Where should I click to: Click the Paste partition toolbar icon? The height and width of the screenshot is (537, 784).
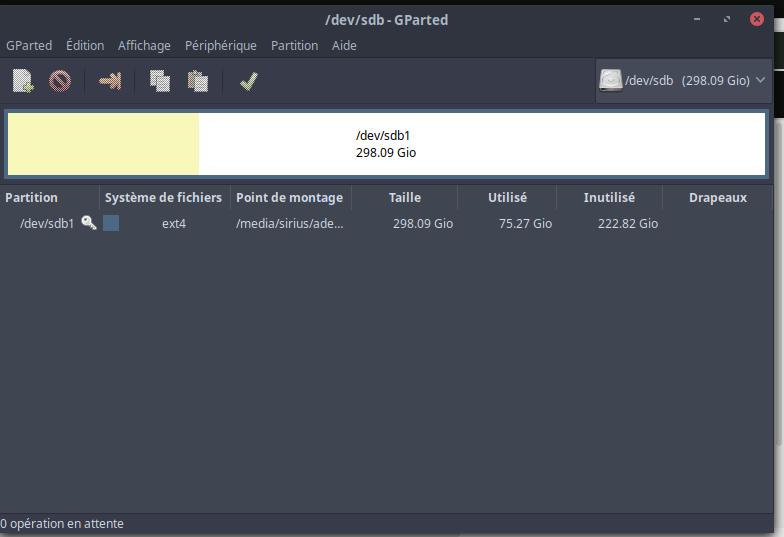coord(197,81)
